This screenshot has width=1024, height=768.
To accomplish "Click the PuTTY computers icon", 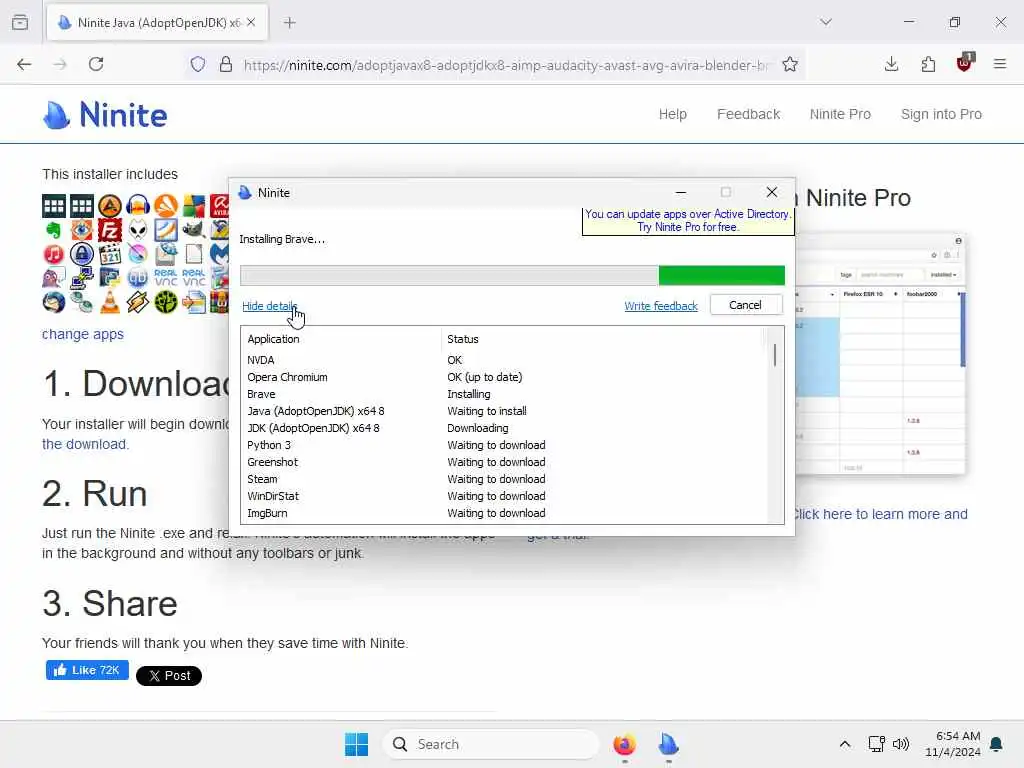I will pos(82,278).
